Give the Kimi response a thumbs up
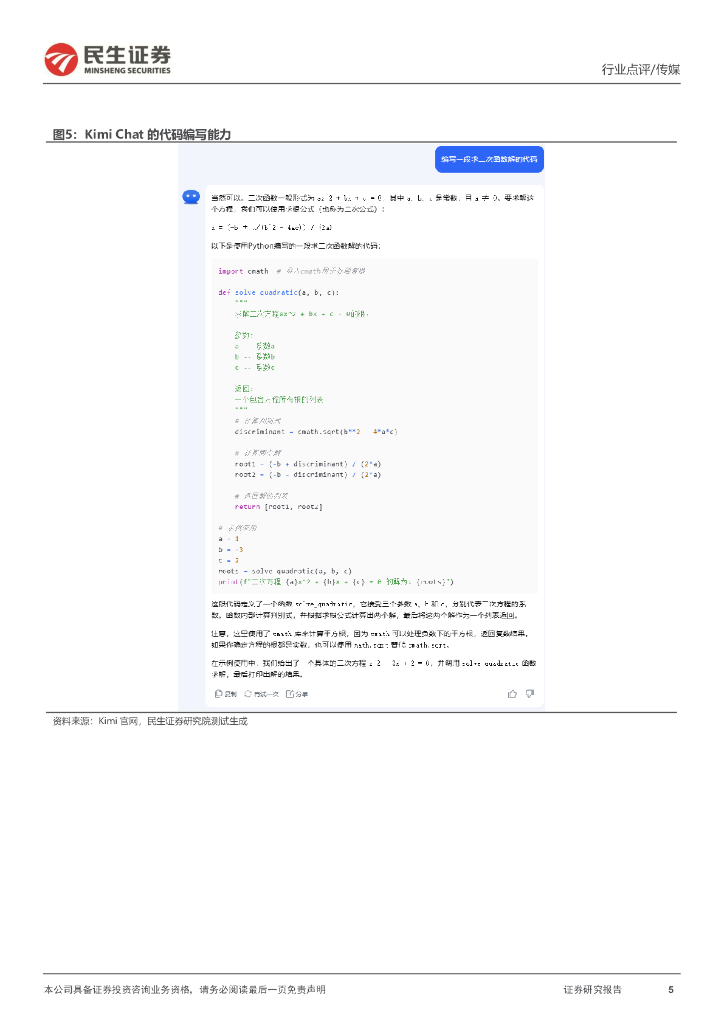The height and width of the screenshot is (1024, 724). [513, 693]
